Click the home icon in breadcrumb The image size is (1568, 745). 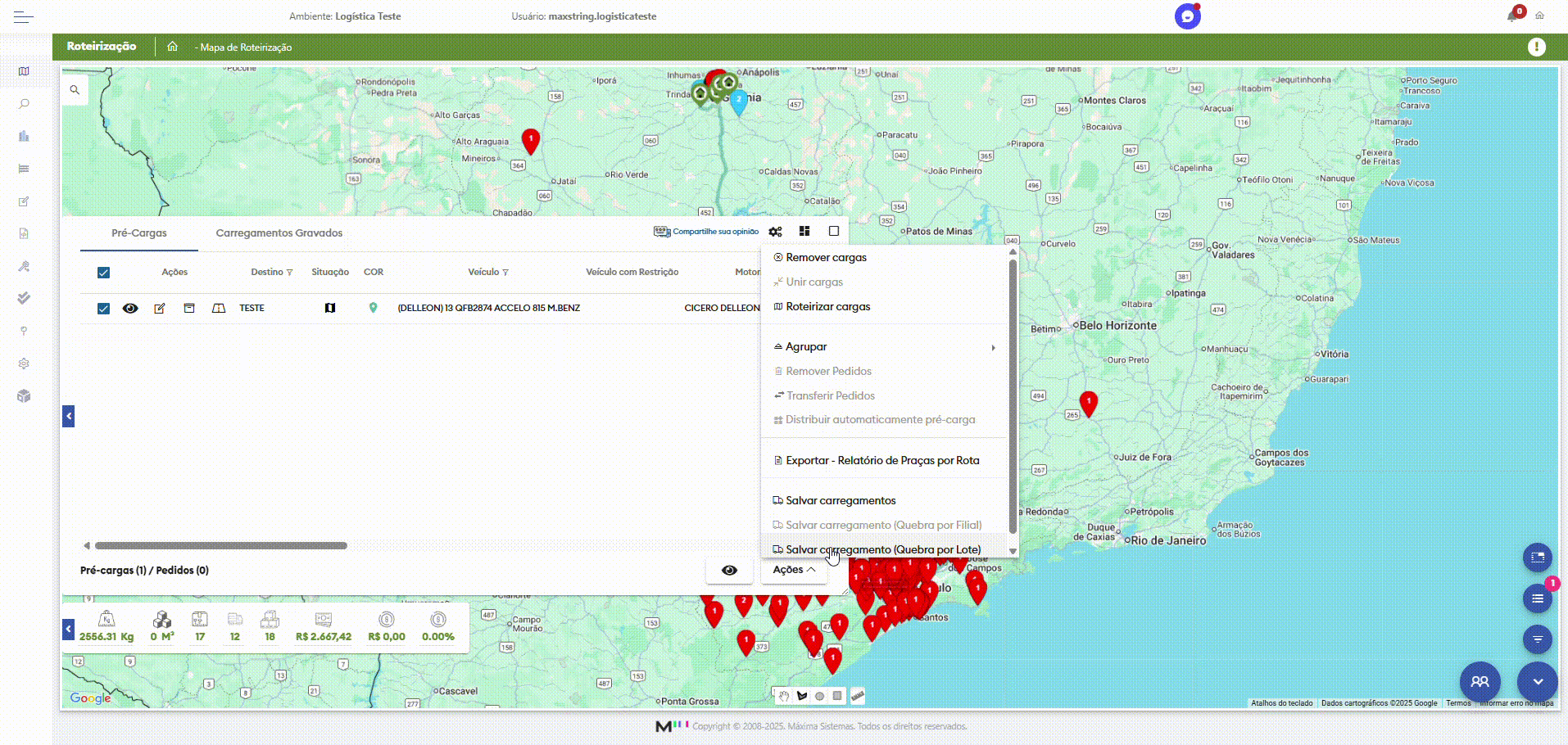pos(172,47)
